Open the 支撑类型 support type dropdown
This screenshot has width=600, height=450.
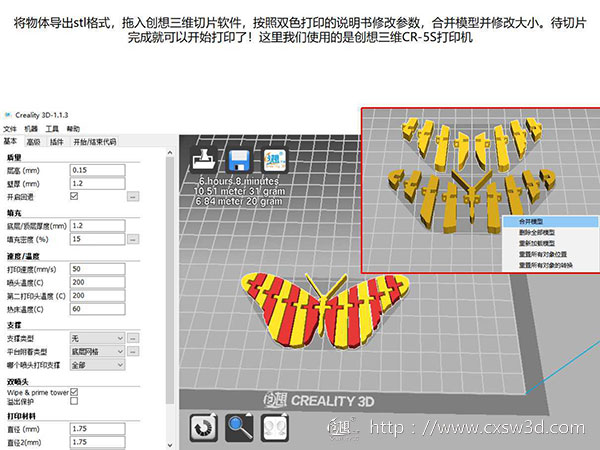[x=98, y=338]
